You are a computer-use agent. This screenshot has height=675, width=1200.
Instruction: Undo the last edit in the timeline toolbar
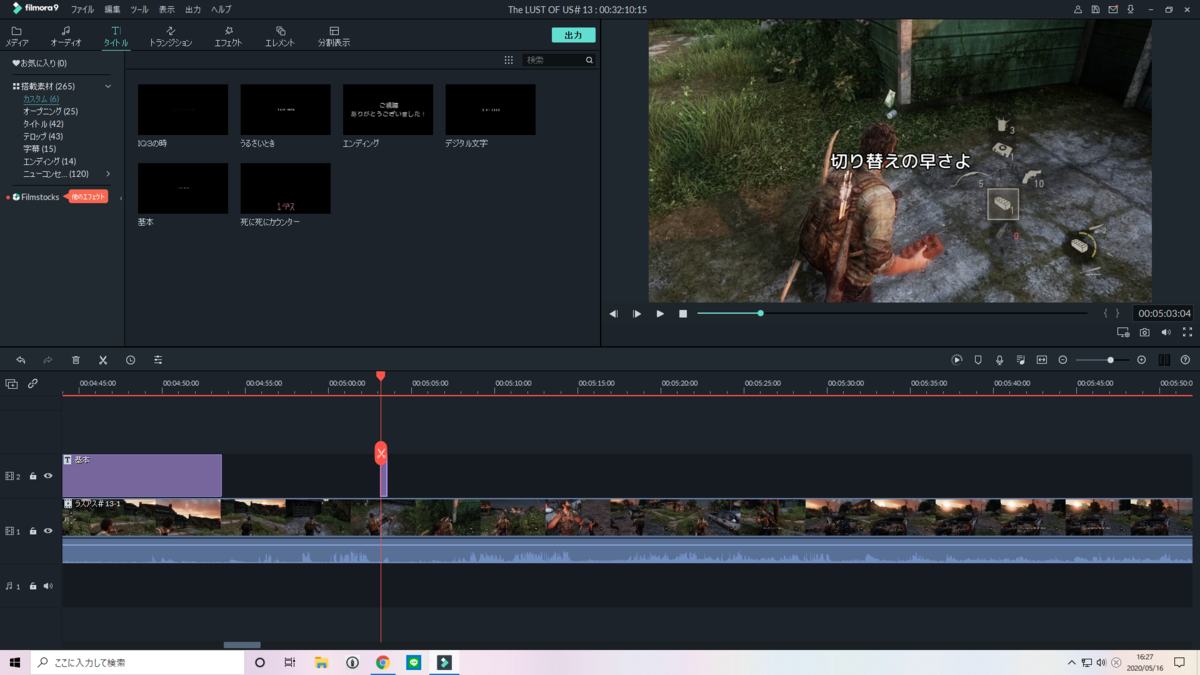click(20, 360)
